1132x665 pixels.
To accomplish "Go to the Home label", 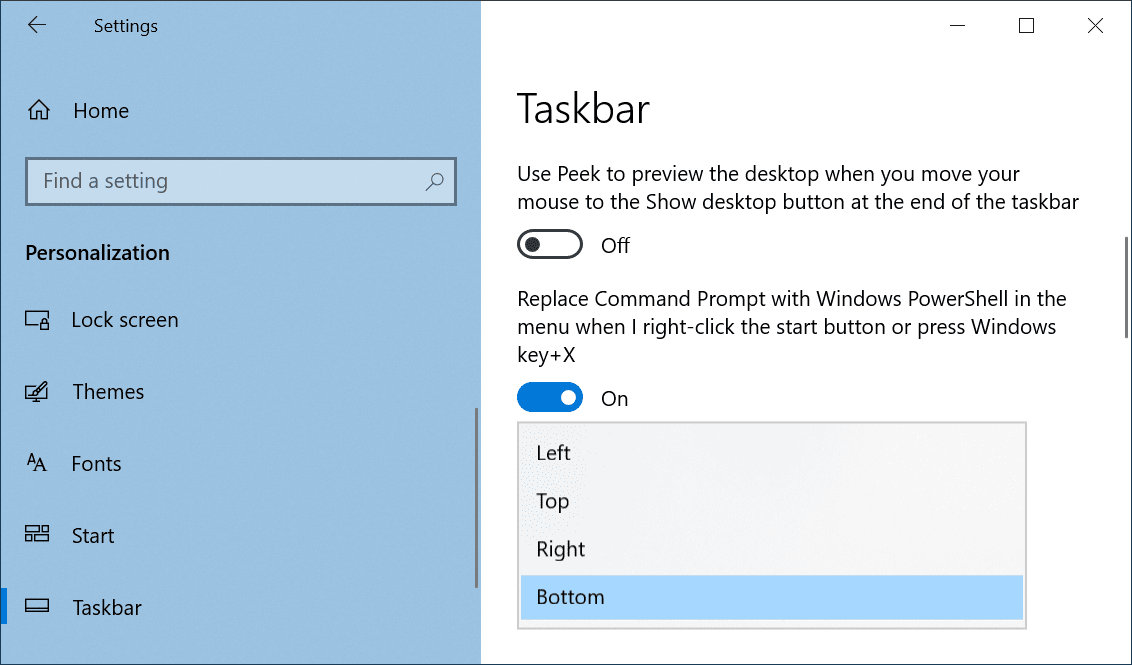I will click(101, 111).
